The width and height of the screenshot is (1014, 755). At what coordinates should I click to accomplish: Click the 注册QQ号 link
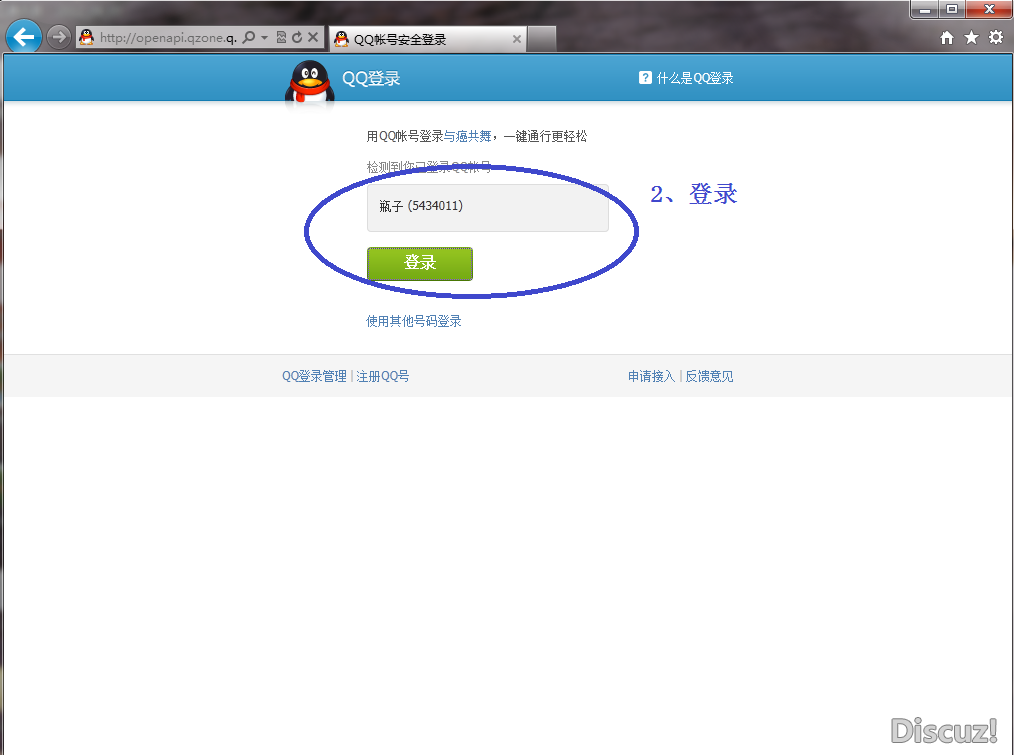tap(383, 376)
